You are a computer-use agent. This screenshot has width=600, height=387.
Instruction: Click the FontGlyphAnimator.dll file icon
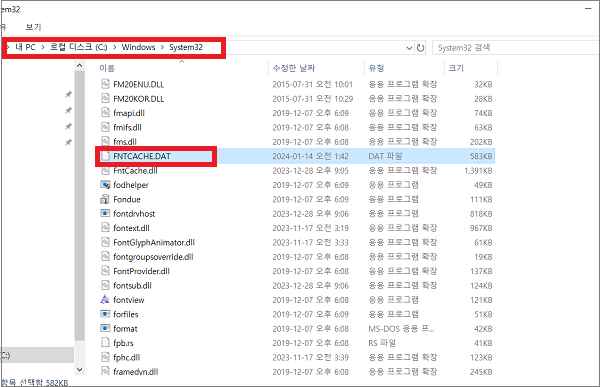point(105,242)
